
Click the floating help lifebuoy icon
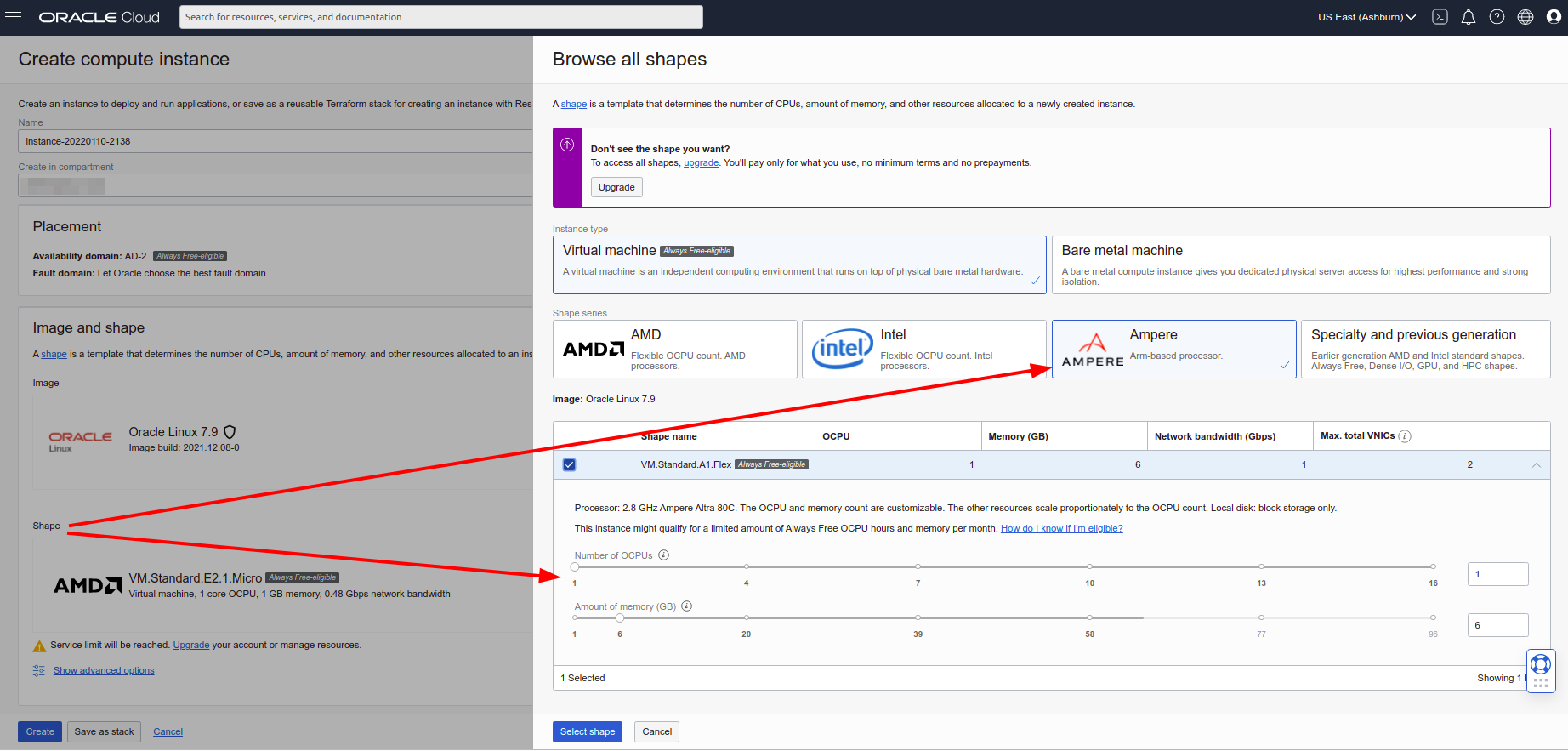coord(1541,664)
